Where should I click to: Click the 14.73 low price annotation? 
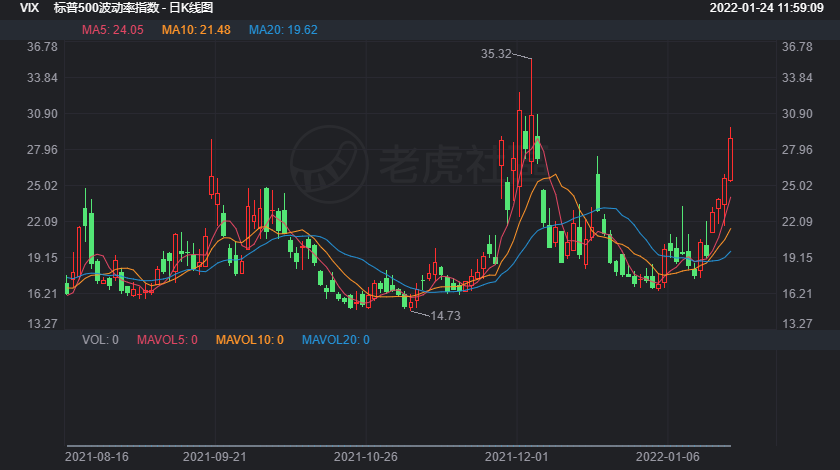click(x=445, y=316)
